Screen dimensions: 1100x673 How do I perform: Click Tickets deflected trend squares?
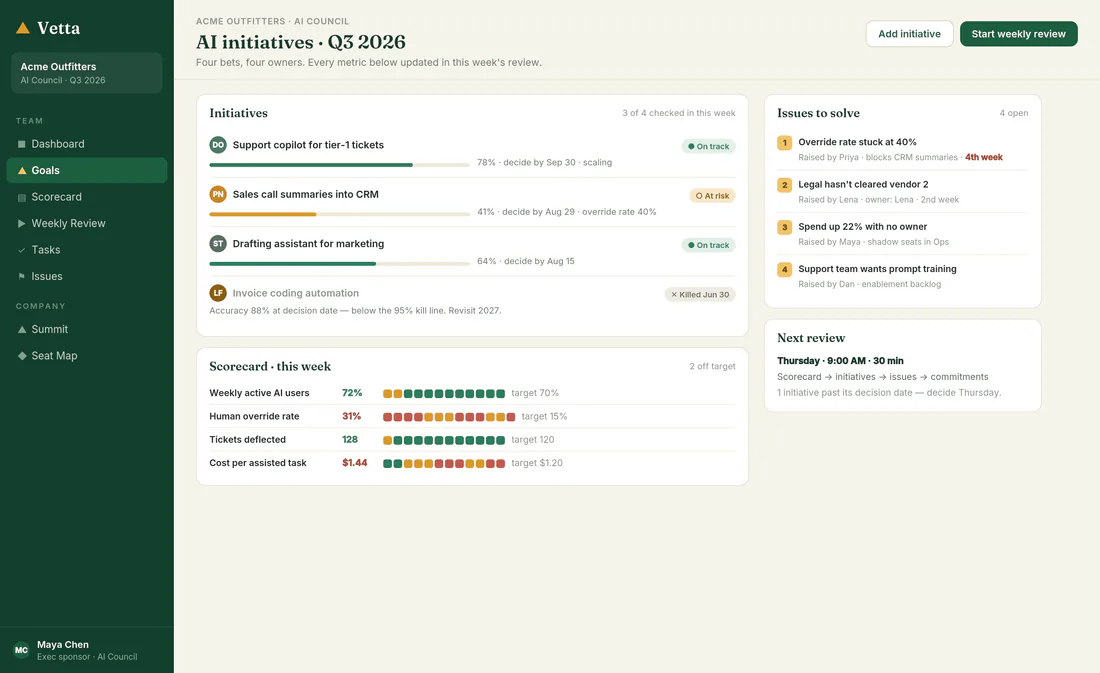tap(444, 440)
